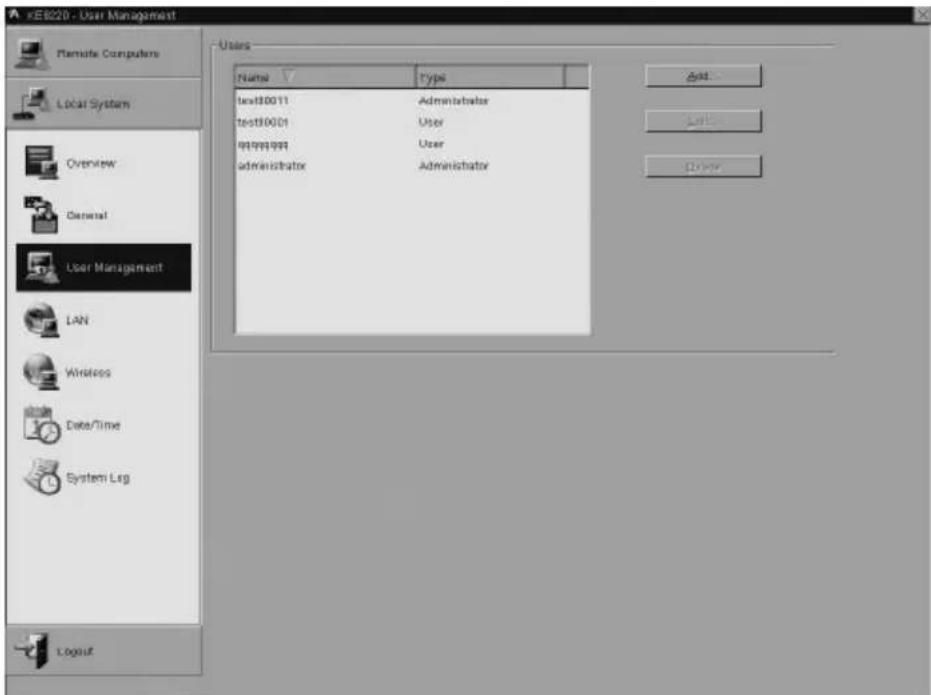Screen dimensions: 931x695
Task: Open the Date/Time menu label
Action: (93, 425)
